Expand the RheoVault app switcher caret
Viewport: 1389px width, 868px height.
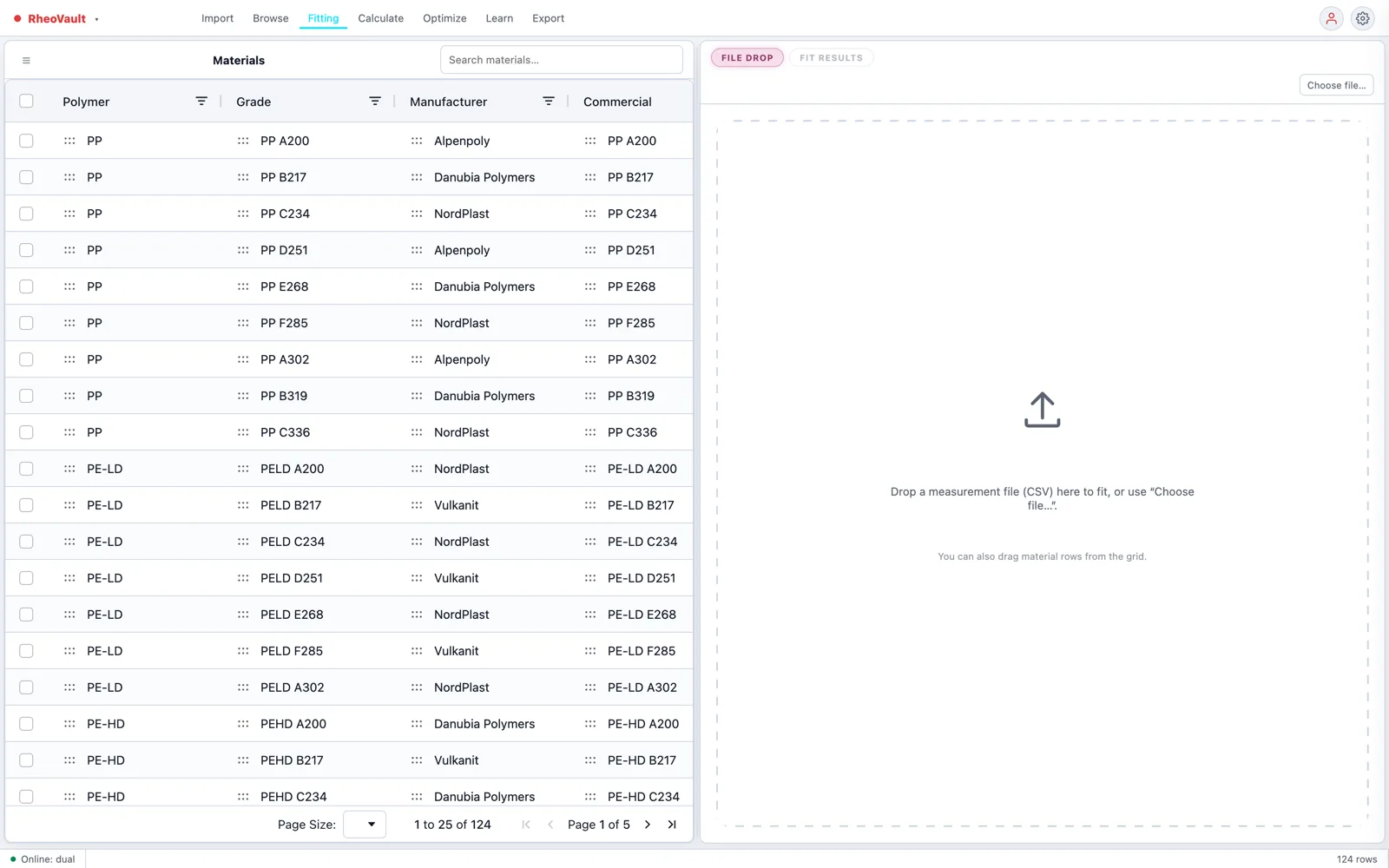point(96,19)
